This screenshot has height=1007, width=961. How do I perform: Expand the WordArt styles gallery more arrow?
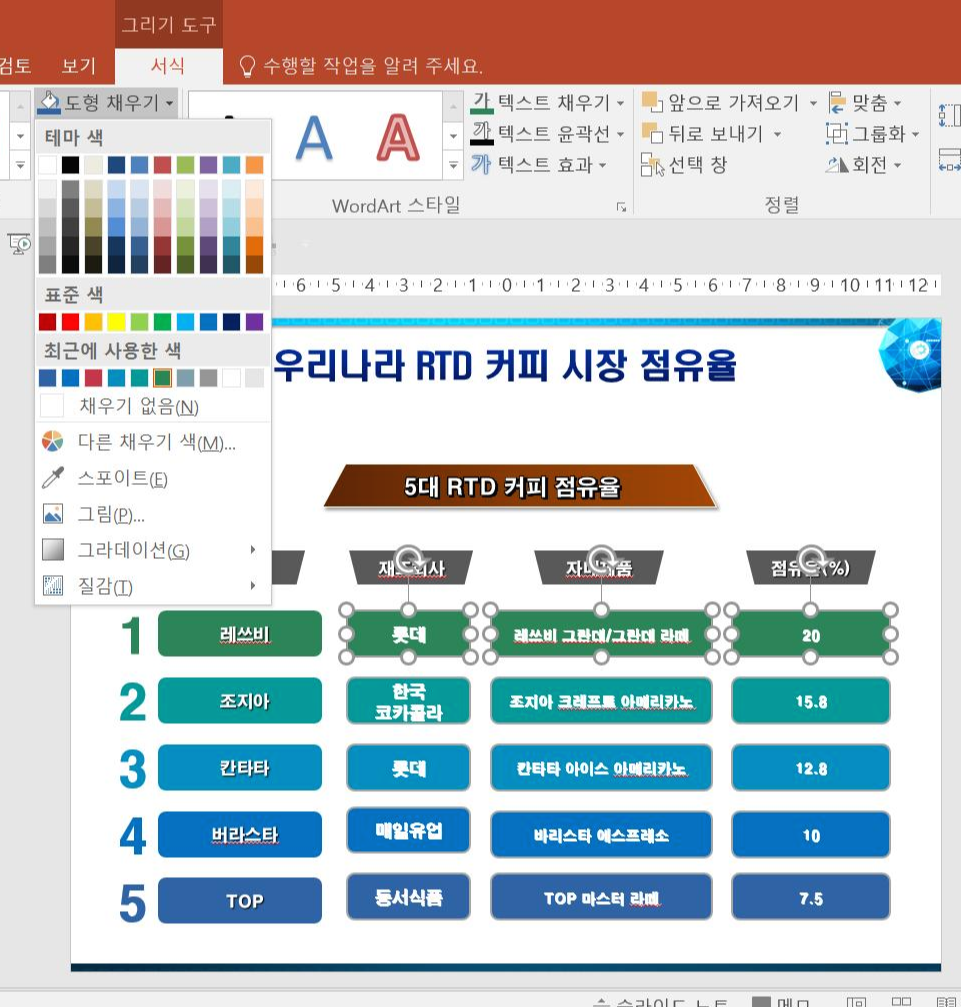[454, 166]
